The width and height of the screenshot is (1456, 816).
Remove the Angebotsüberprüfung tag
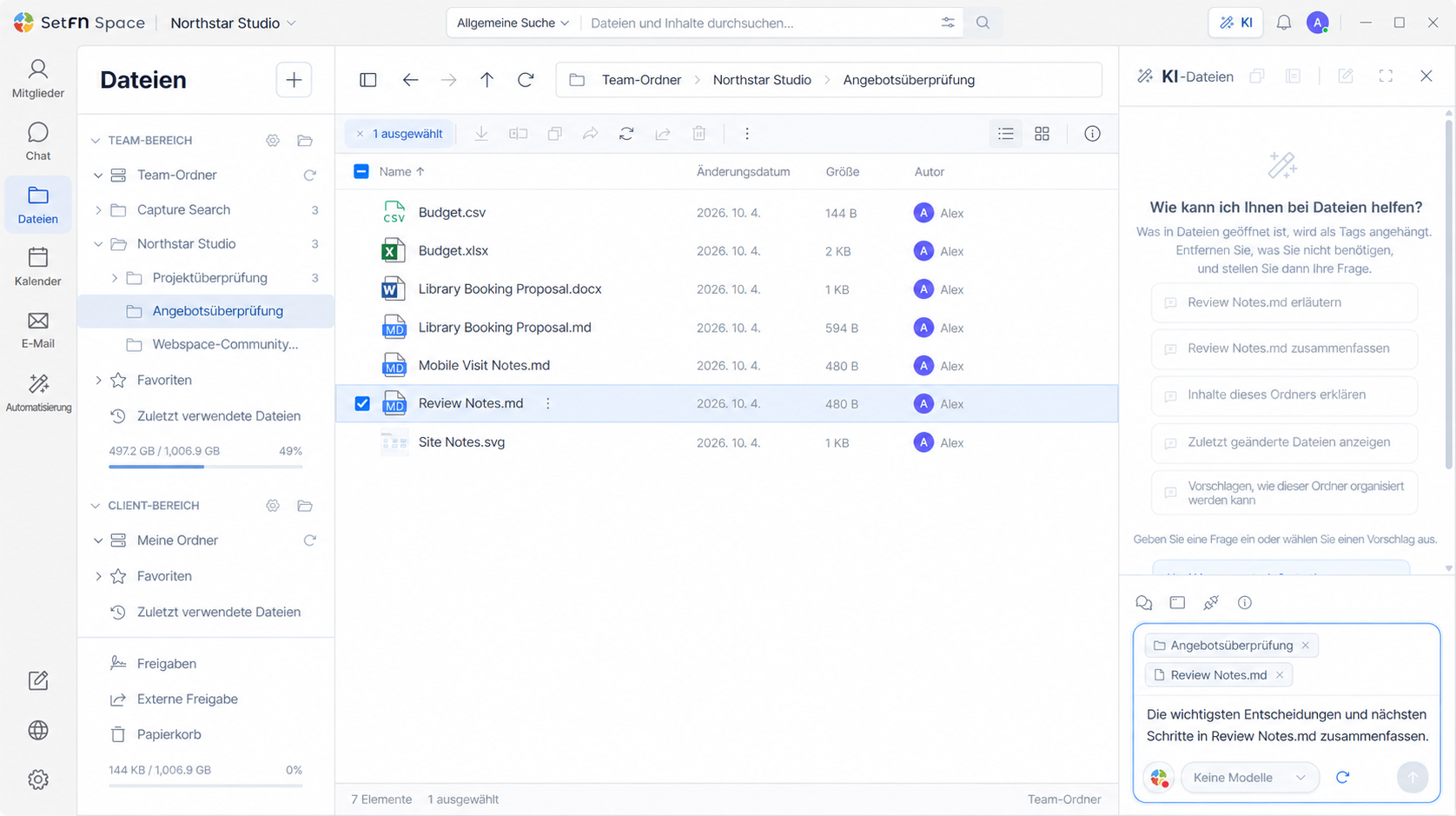(x=1305, y=646)
